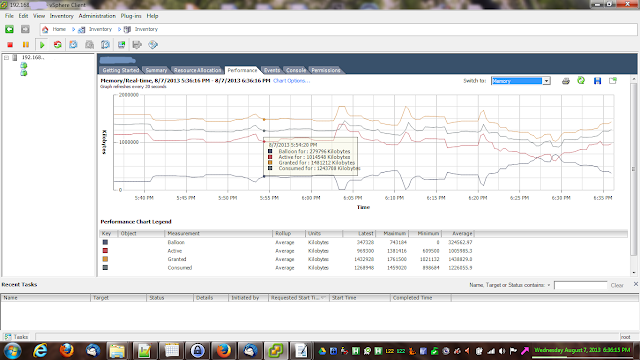640x360 pixels.
Task: Switch to the Console tab
Action: [x=296, y=70]
